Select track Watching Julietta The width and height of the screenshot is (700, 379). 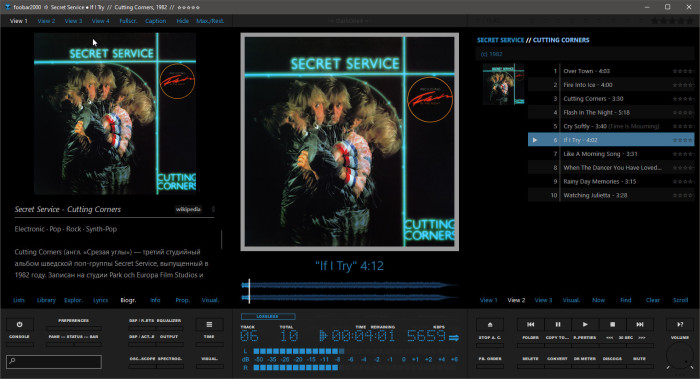tap(611, 196)
